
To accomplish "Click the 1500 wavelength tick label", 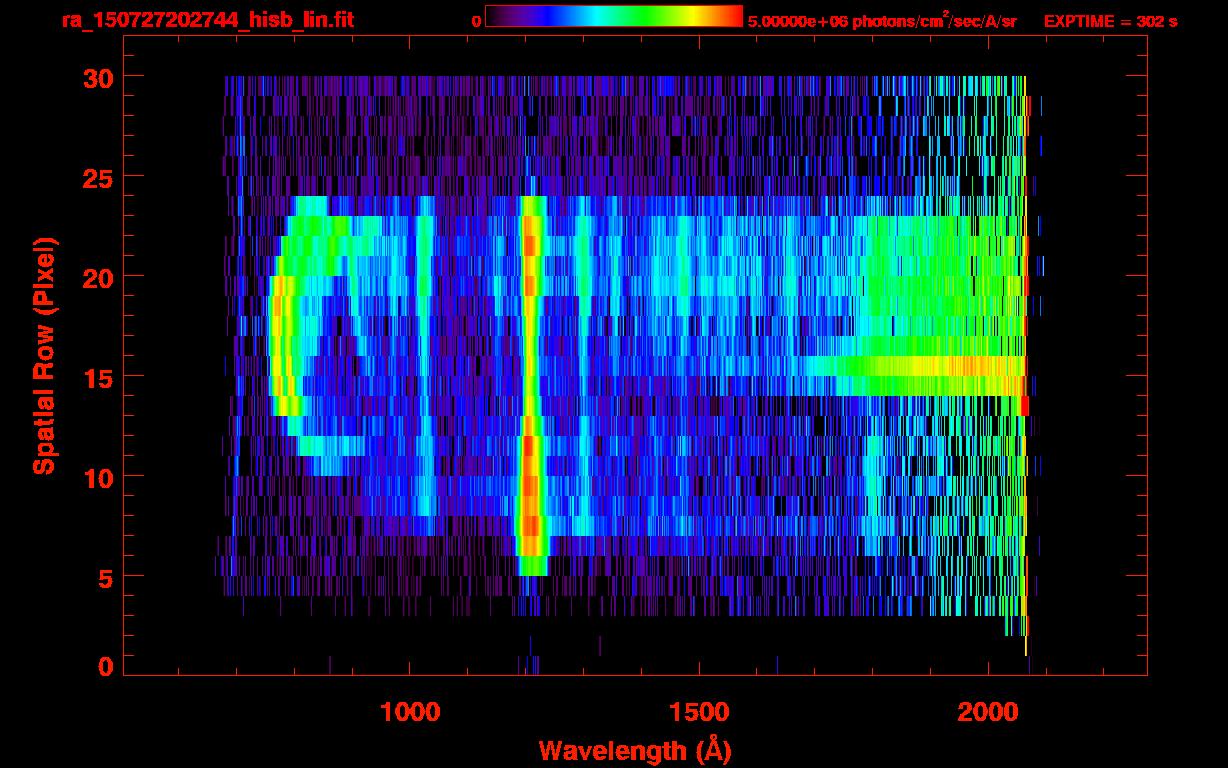I will tap(699, 712).
